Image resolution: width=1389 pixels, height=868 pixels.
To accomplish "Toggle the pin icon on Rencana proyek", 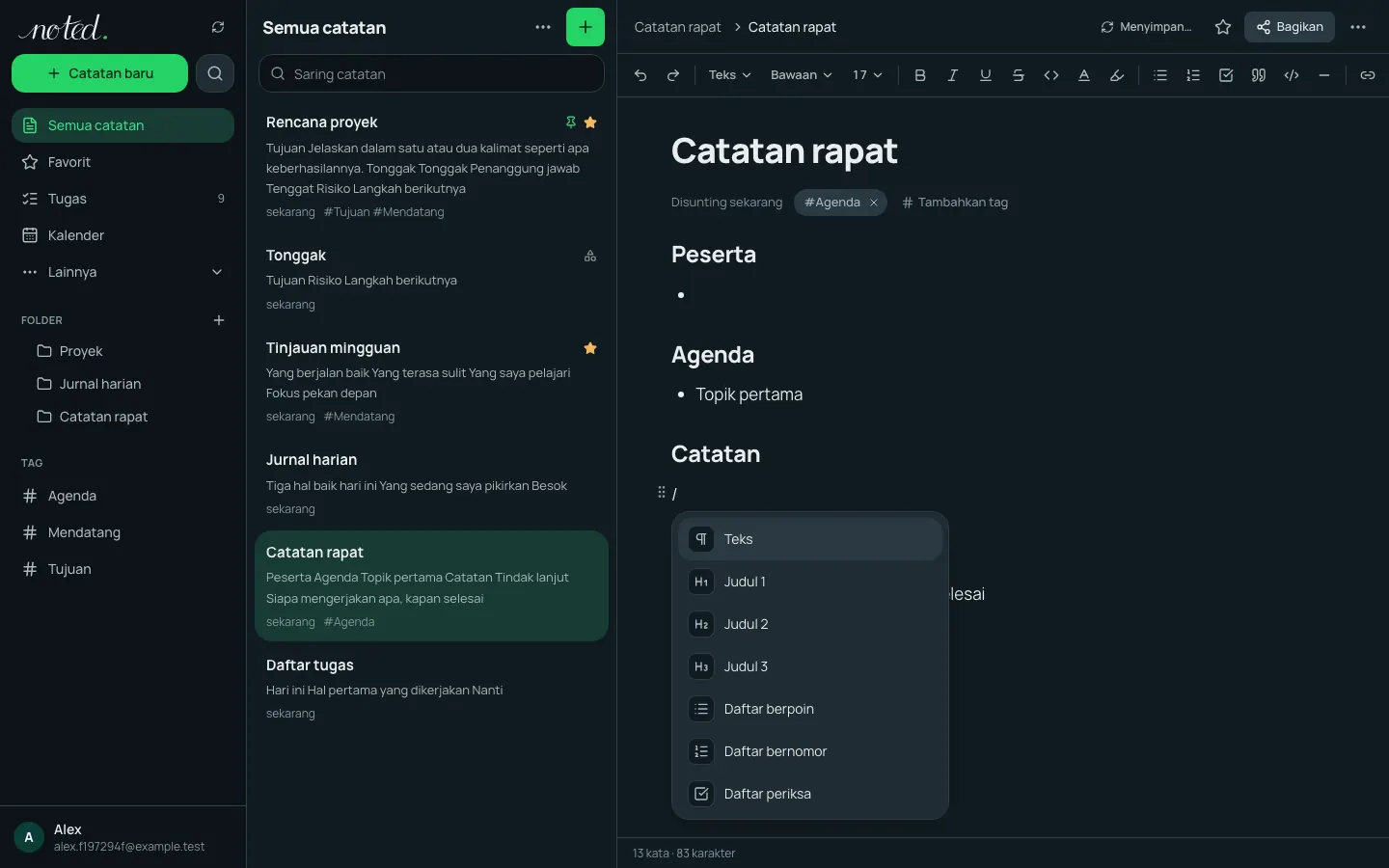I will coord(571,122).
